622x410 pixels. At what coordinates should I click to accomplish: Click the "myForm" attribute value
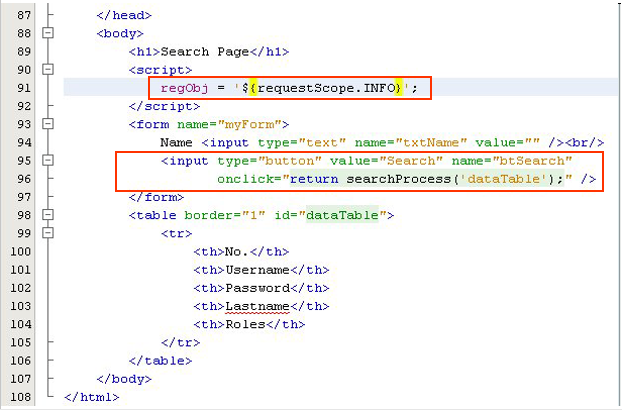click(x=250, y=125)
